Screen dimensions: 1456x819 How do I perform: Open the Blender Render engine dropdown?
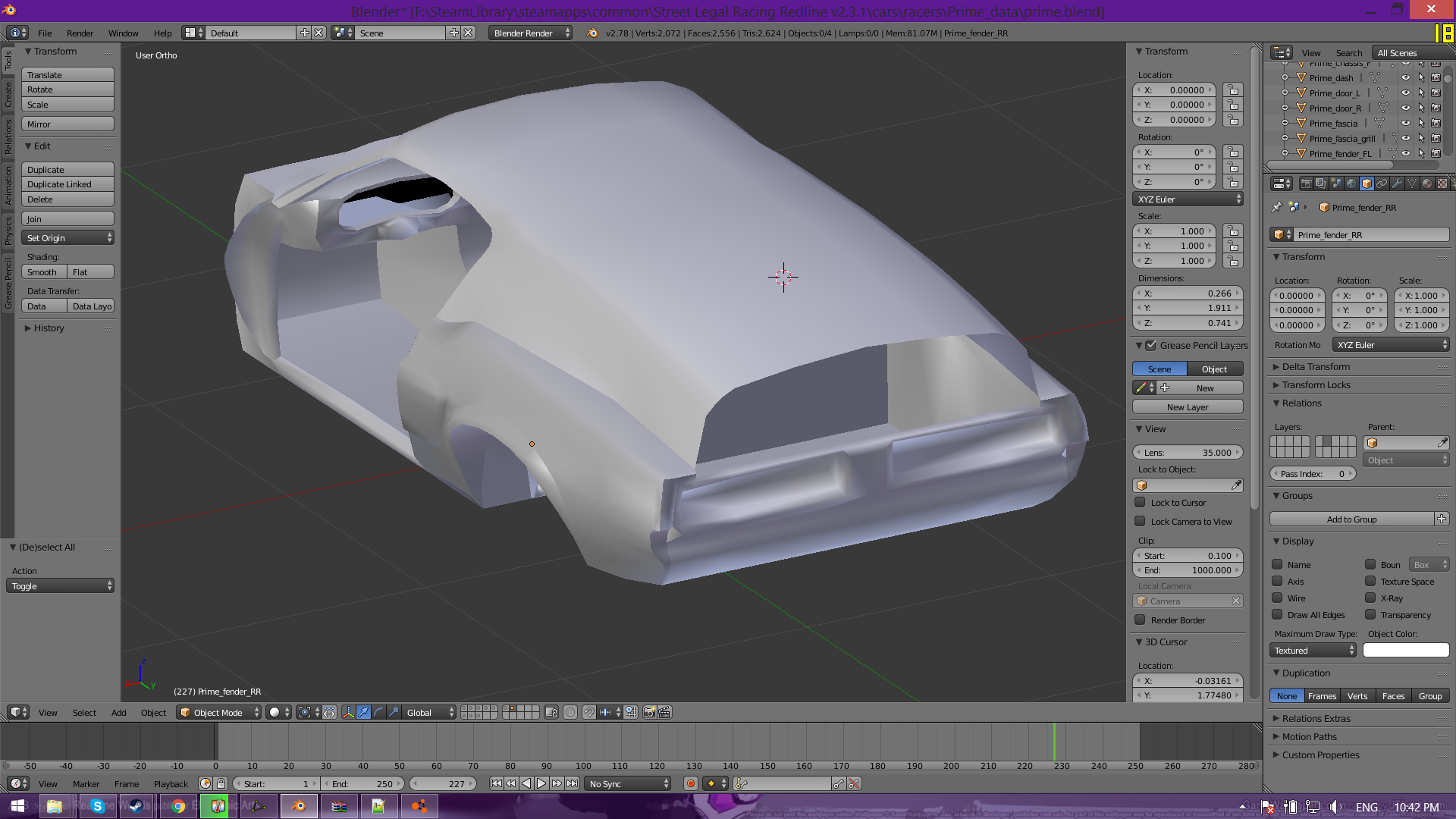(x=530, y=33)
